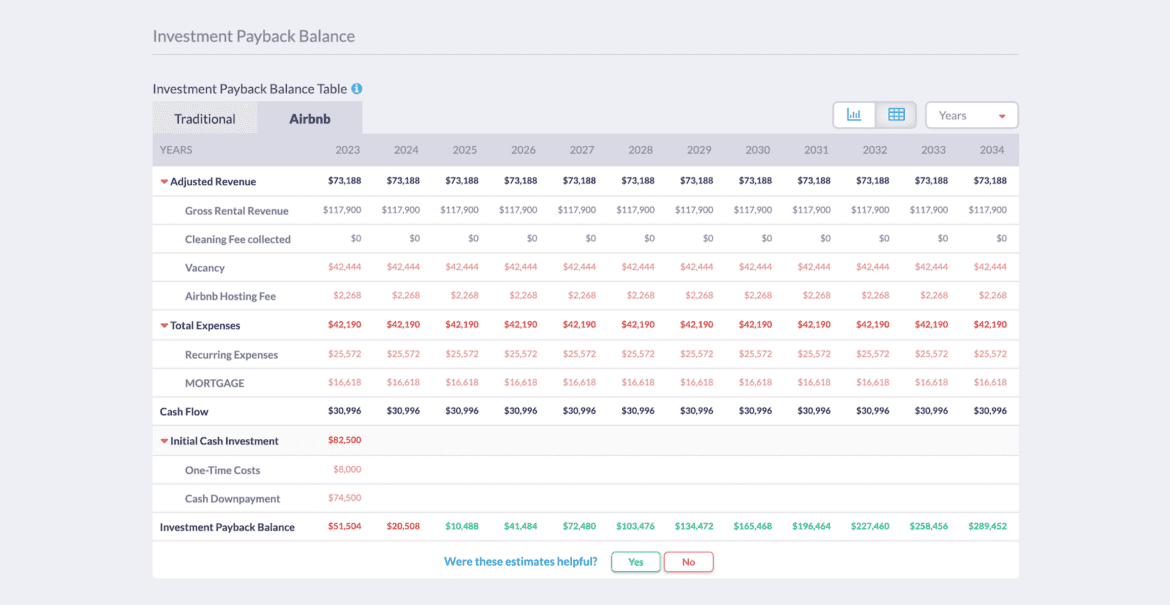Click Yes for estimates helpful
Image resolution: width=1170 pixels, height=605 pixels.
636,562
